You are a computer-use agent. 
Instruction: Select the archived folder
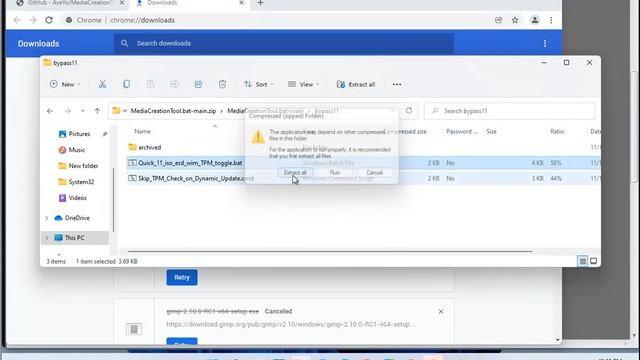pos(149,147)
